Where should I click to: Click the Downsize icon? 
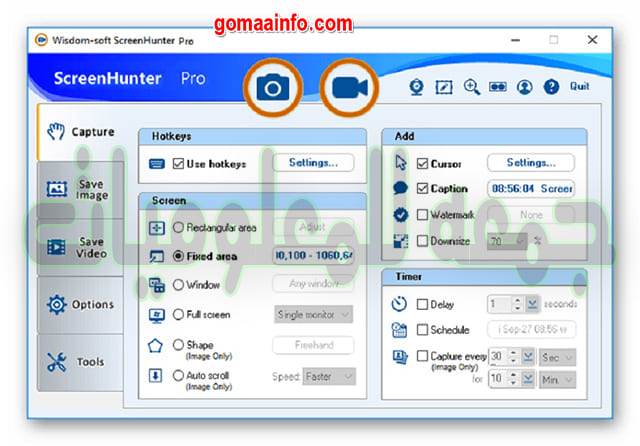[x=400, y=241]
